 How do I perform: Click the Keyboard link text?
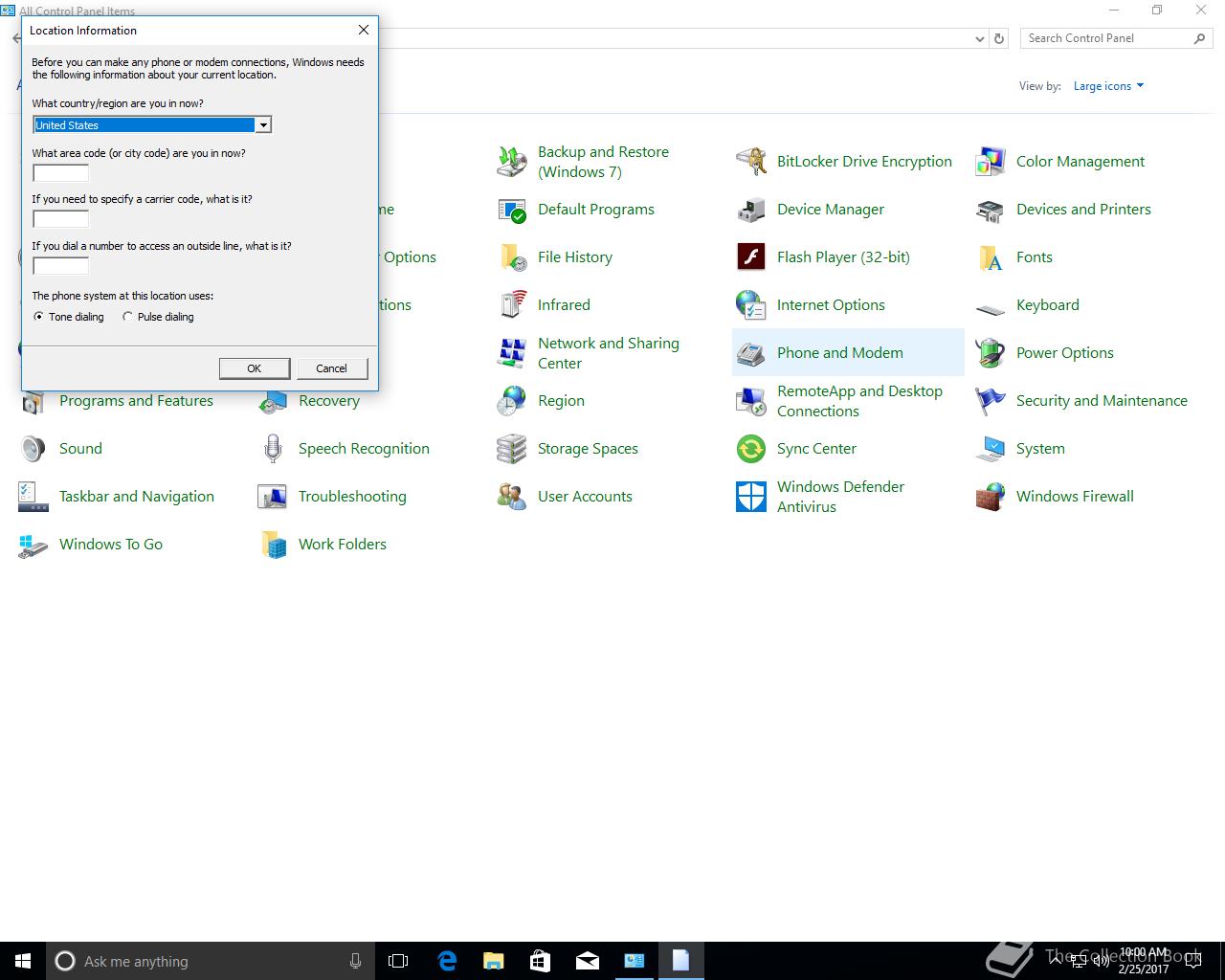(1048, 305)
